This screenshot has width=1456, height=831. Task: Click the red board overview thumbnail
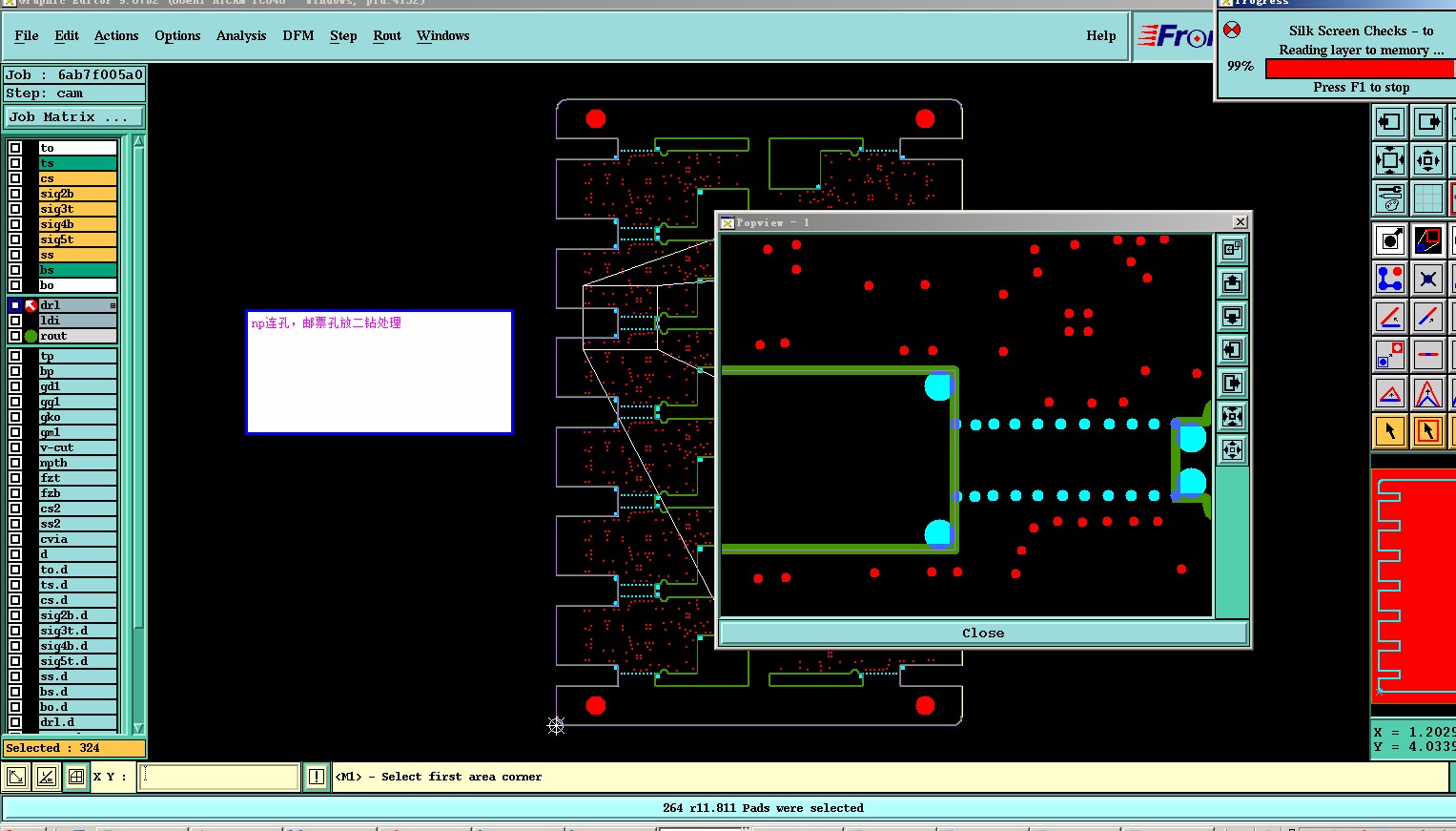tap(1414, 585)
